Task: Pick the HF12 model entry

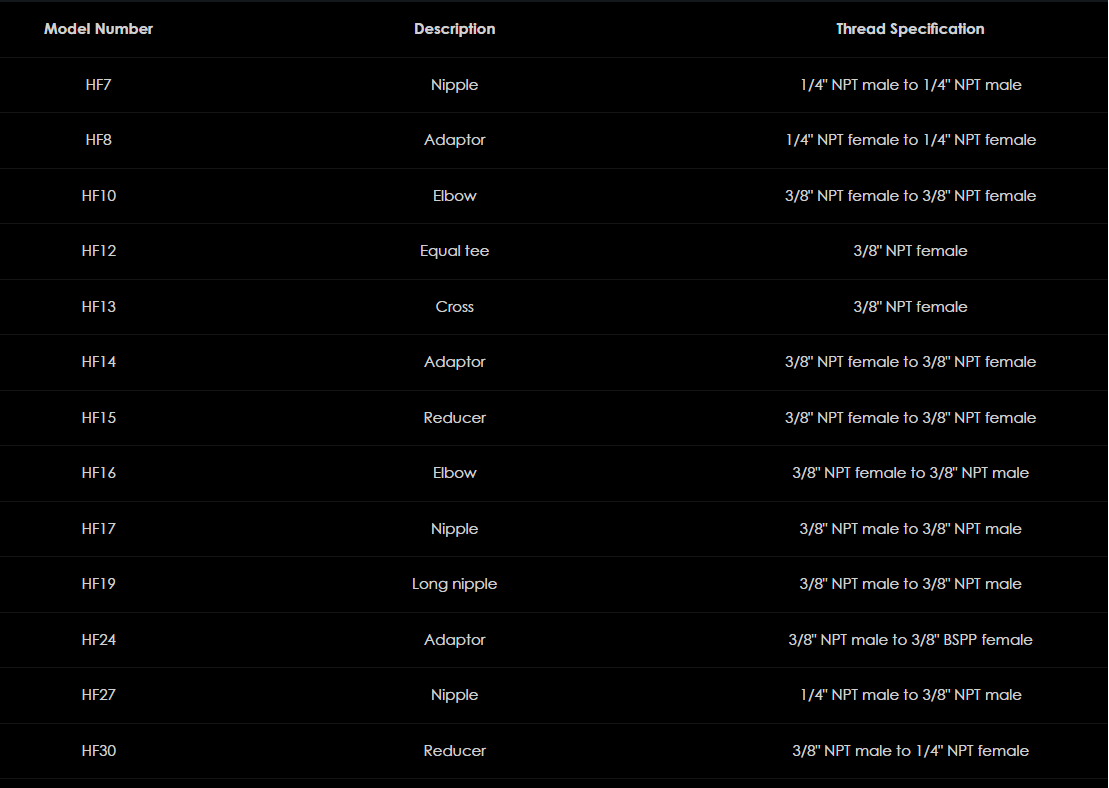Action: [x=98, y=251]
